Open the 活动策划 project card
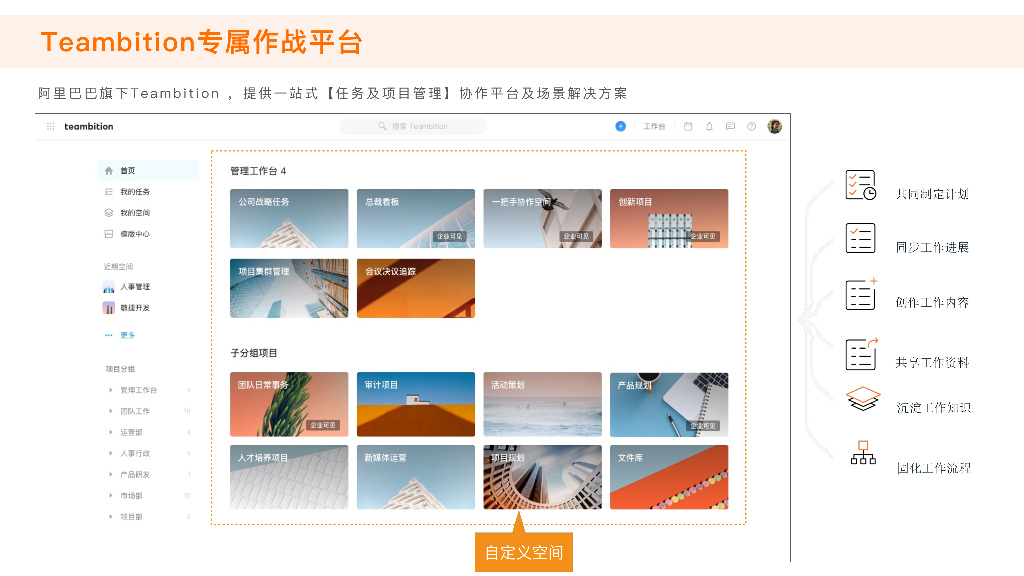The image size is (1024, 576). 543,404
